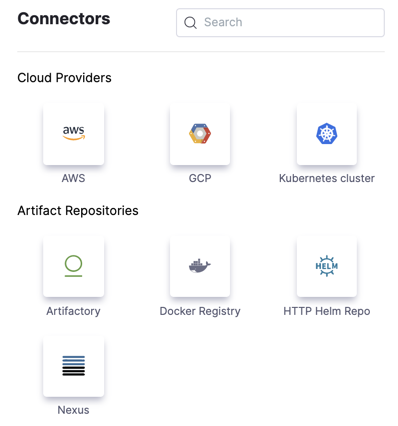The height and width of the screenshot is (426, 398).
Task: Open the Kubernetes cluster connector
Action: tap(327, 133)
